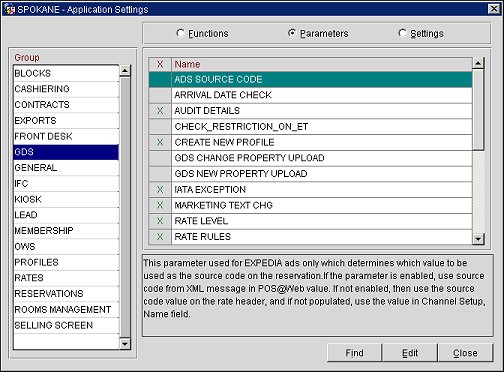Select the RATE RULES parameter
Viewport: 504px width, 372px height.
322,237
